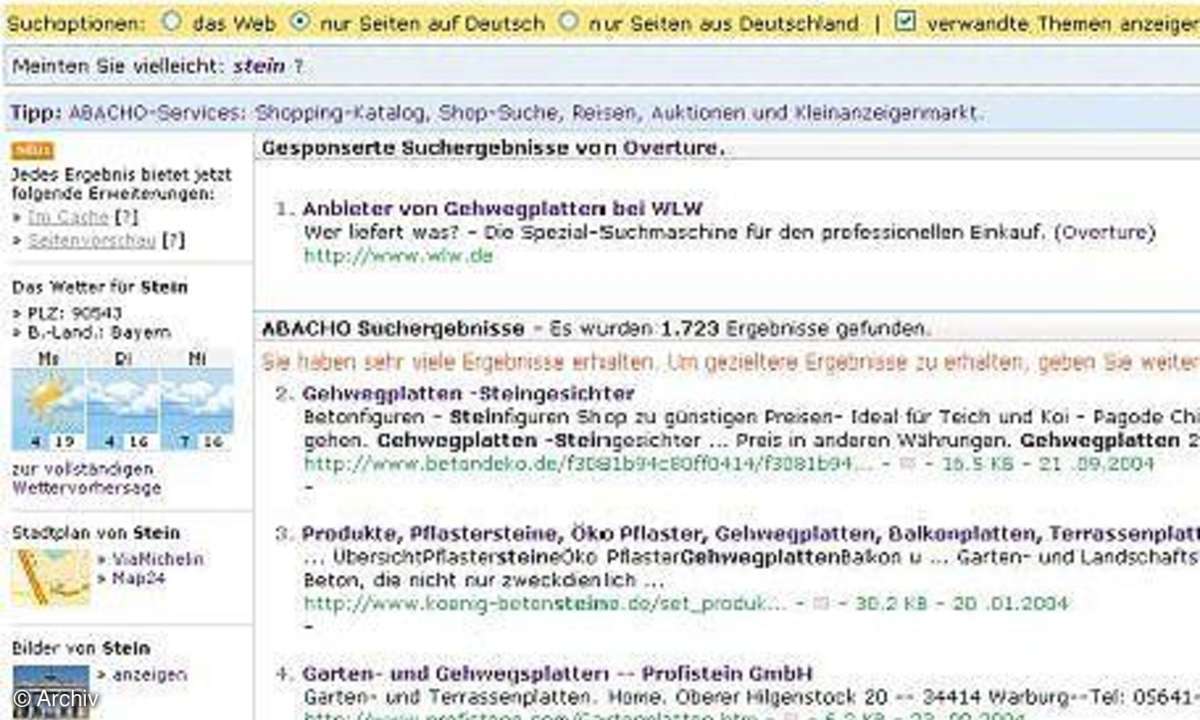Open the Auktionen link

(698, 113)
